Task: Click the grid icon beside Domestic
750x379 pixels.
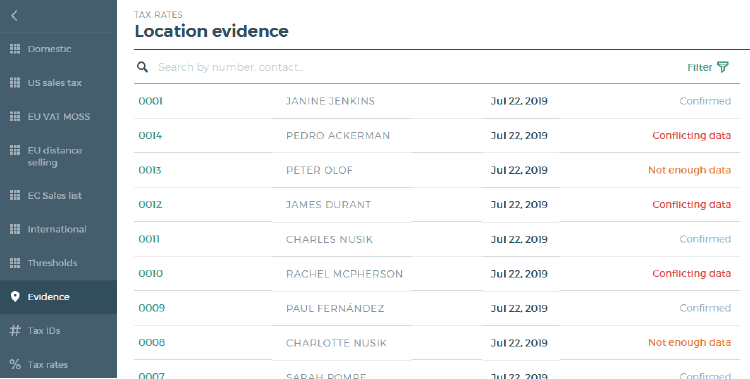Action: point(15,49)
